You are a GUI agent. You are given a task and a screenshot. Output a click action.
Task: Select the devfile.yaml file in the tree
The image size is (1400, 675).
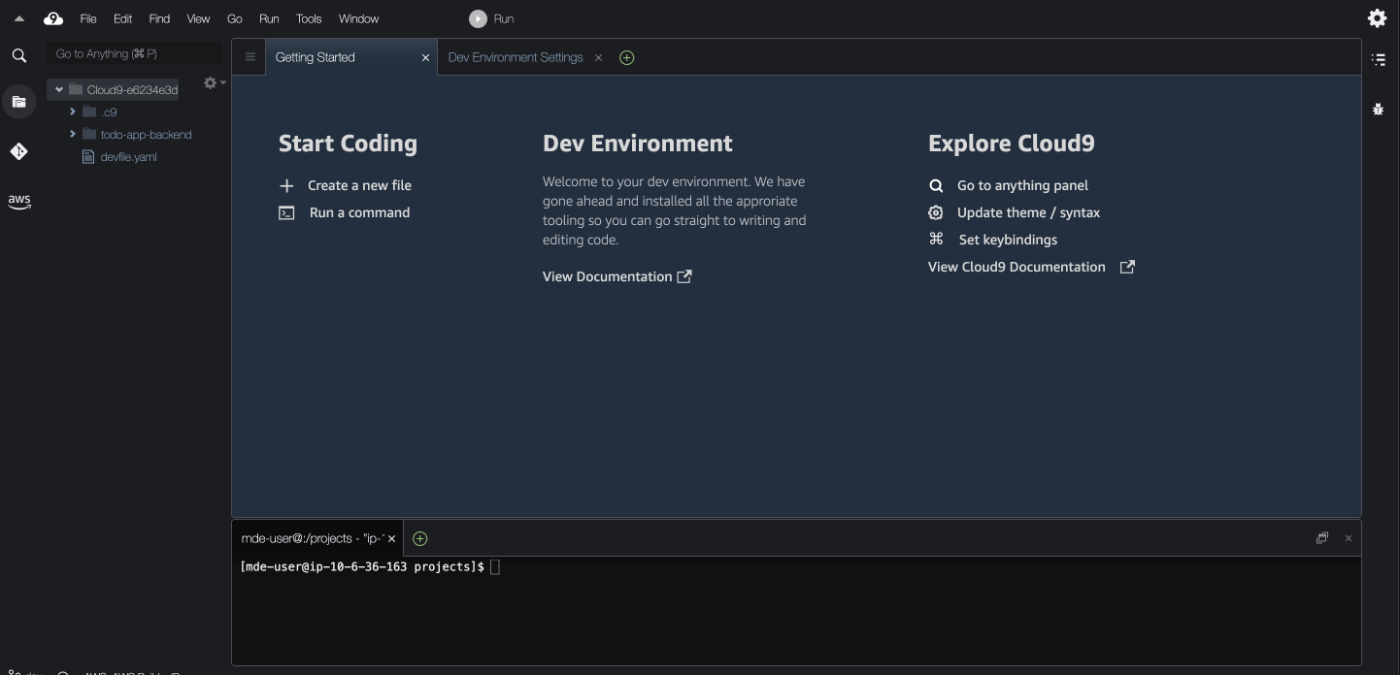click(x=128, y=157)
